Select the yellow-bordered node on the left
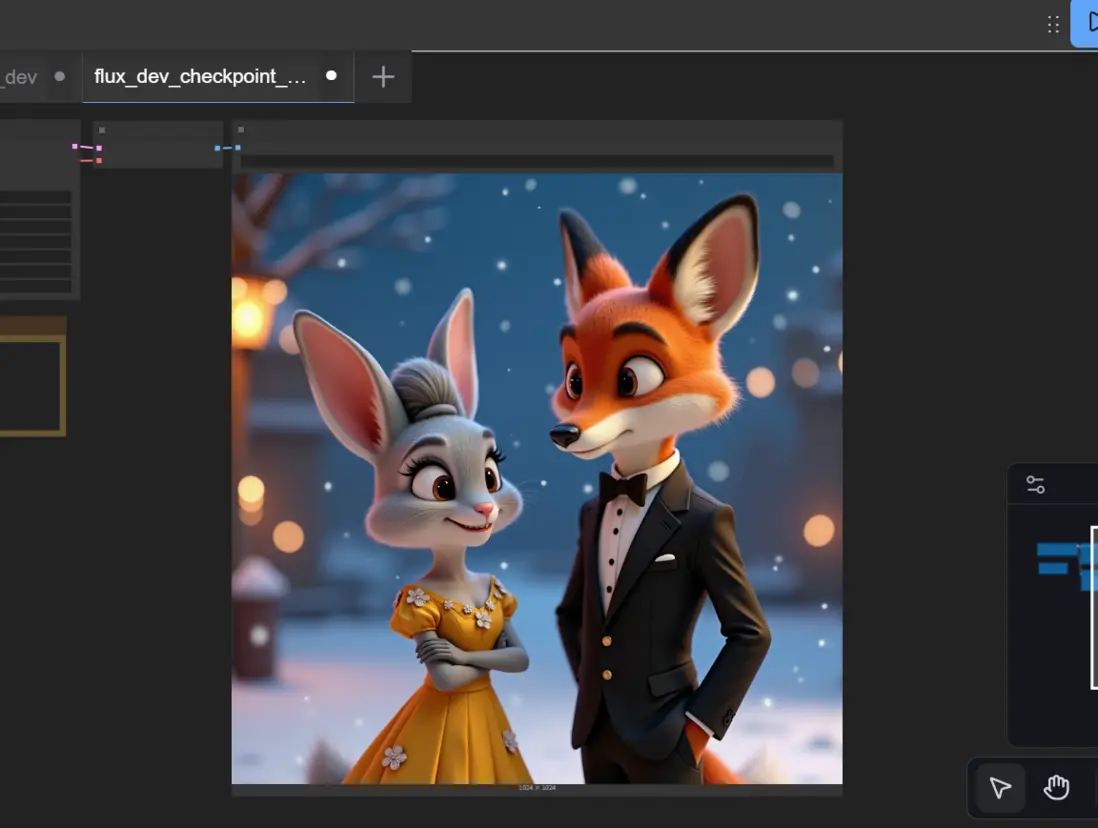This screenshot has height=828, width=1098. pos(32,385)
